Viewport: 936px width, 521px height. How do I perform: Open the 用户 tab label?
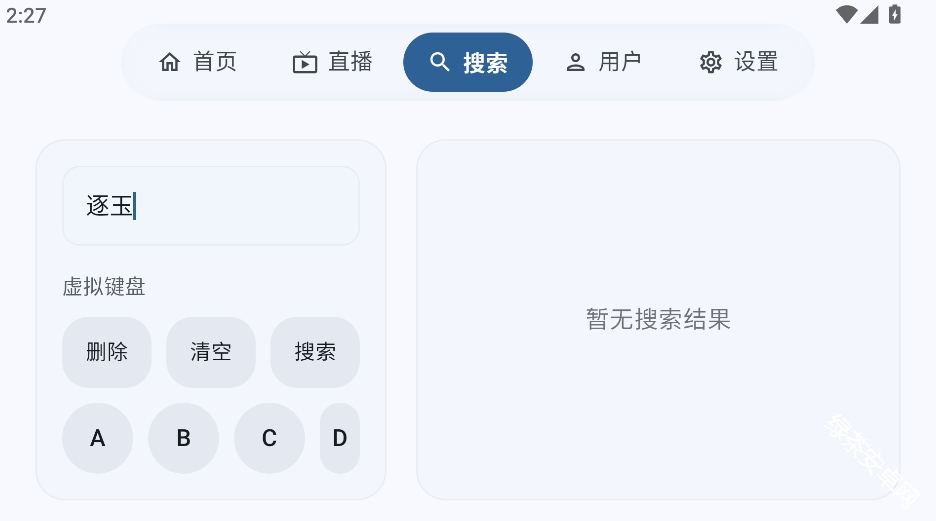pyautogui.click(x=620, y=61)
